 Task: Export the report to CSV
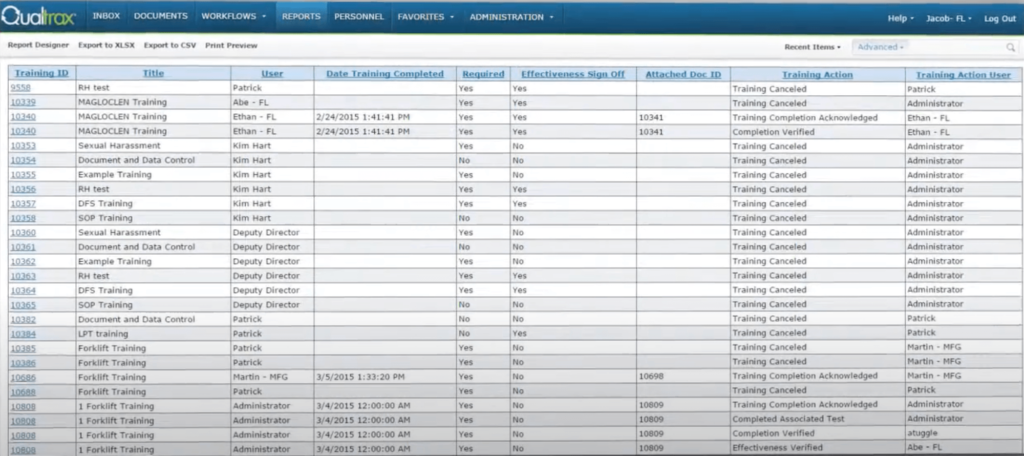[x=170, y=46]
